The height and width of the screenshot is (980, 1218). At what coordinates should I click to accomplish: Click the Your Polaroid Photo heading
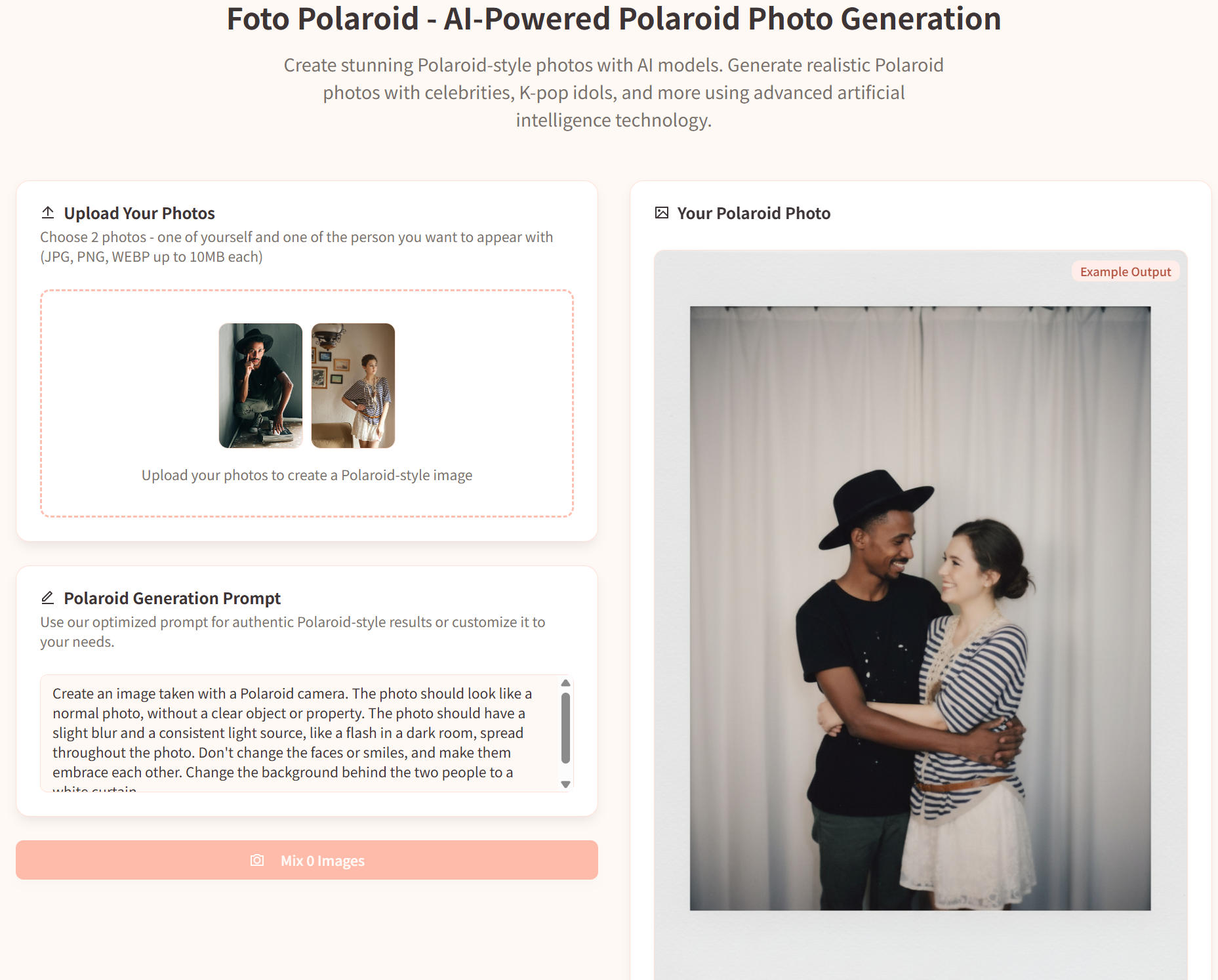point(754,213)
